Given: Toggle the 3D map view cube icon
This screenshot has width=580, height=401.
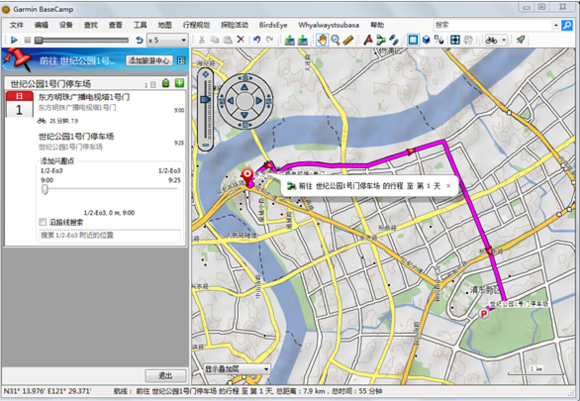Looking at the screenshot, I should click(426, 40).
